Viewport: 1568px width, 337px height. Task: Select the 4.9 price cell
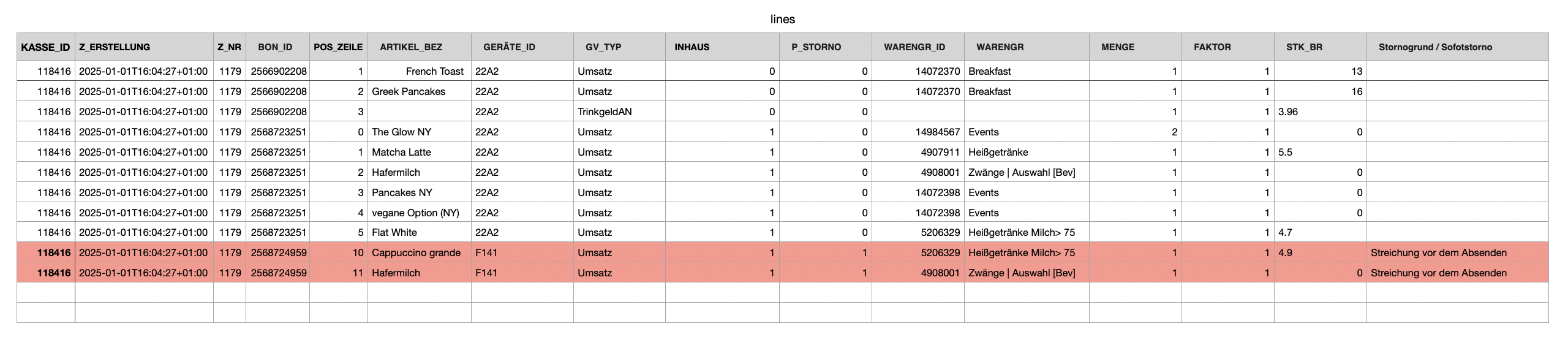tap(1286, 252)
